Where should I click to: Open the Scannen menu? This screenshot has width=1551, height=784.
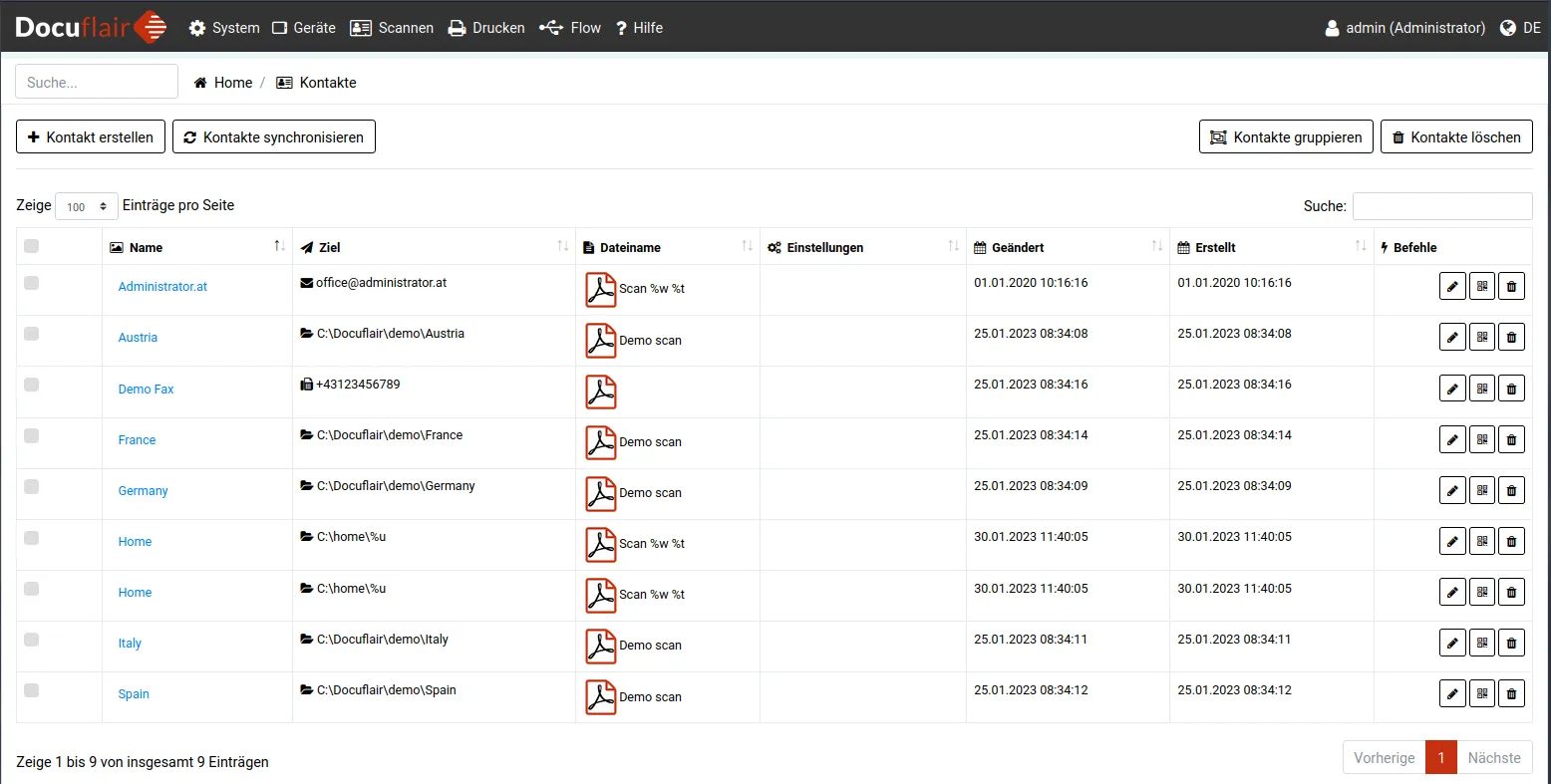(392, 28)
